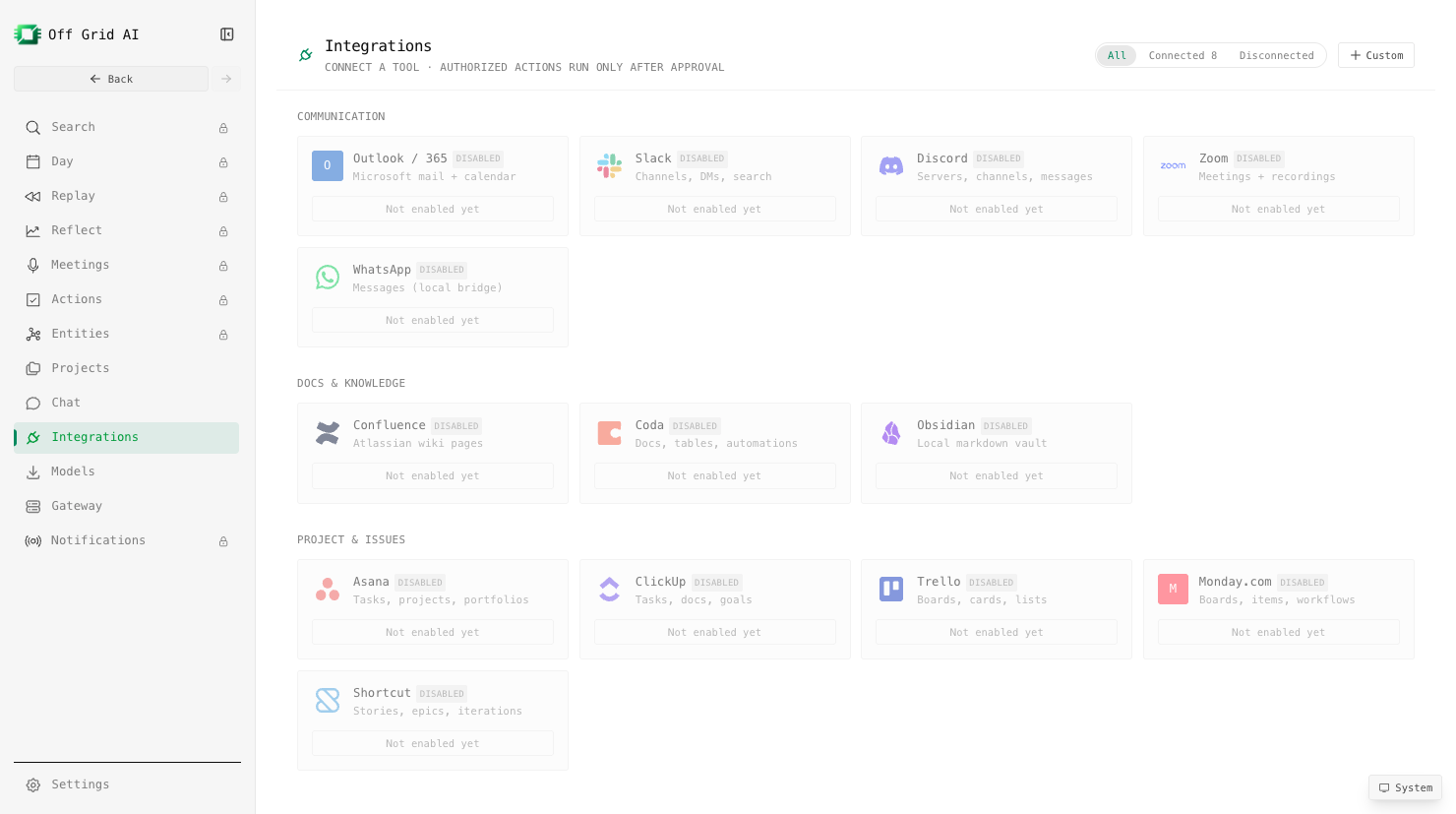Click the lock icon next to Notifications
The width and height of the screenshot is (1456, 814).
point(223,541)
